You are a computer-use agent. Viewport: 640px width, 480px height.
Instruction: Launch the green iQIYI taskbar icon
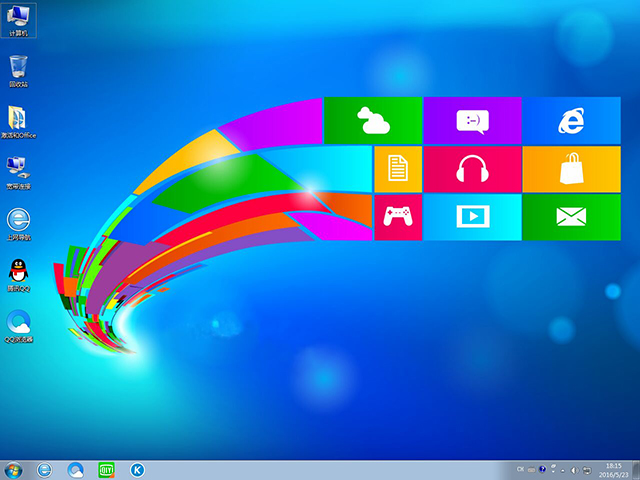[x=107, y=470]
